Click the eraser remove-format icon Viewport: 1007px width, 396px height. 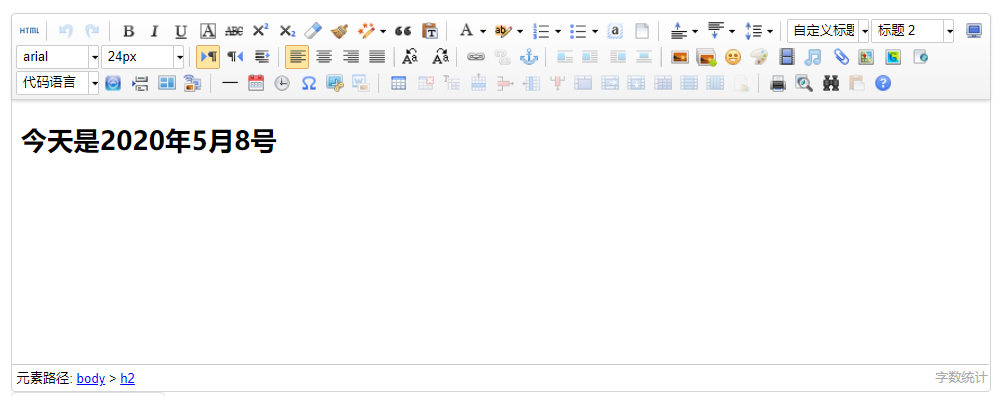point(312,30)
